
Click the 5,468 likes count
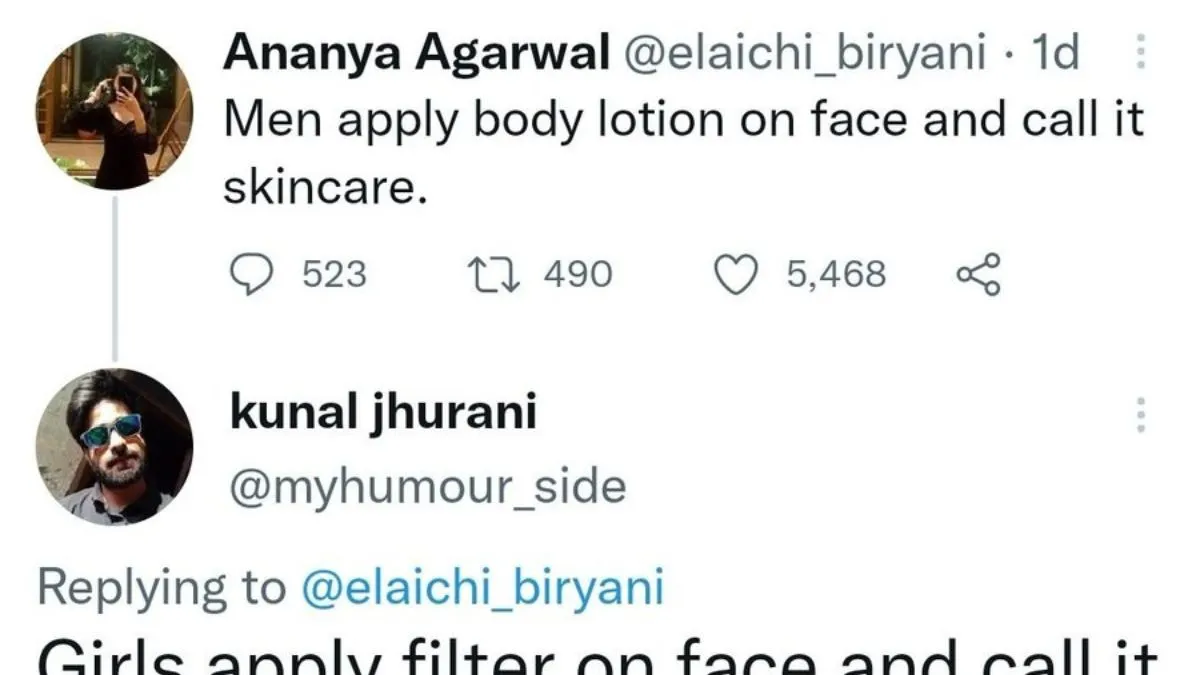point(836,275)
